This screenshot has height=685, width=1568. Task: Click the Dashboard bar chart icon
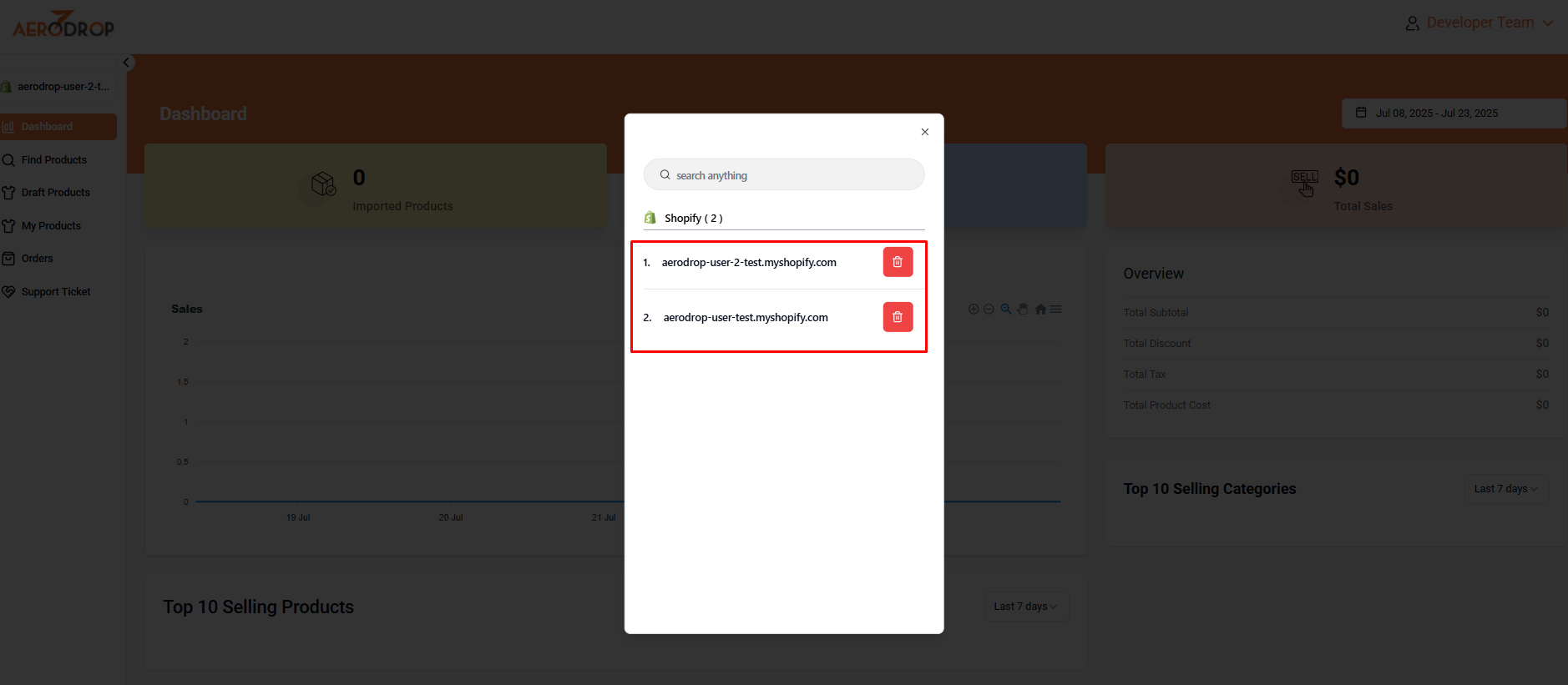pos(8,127)
